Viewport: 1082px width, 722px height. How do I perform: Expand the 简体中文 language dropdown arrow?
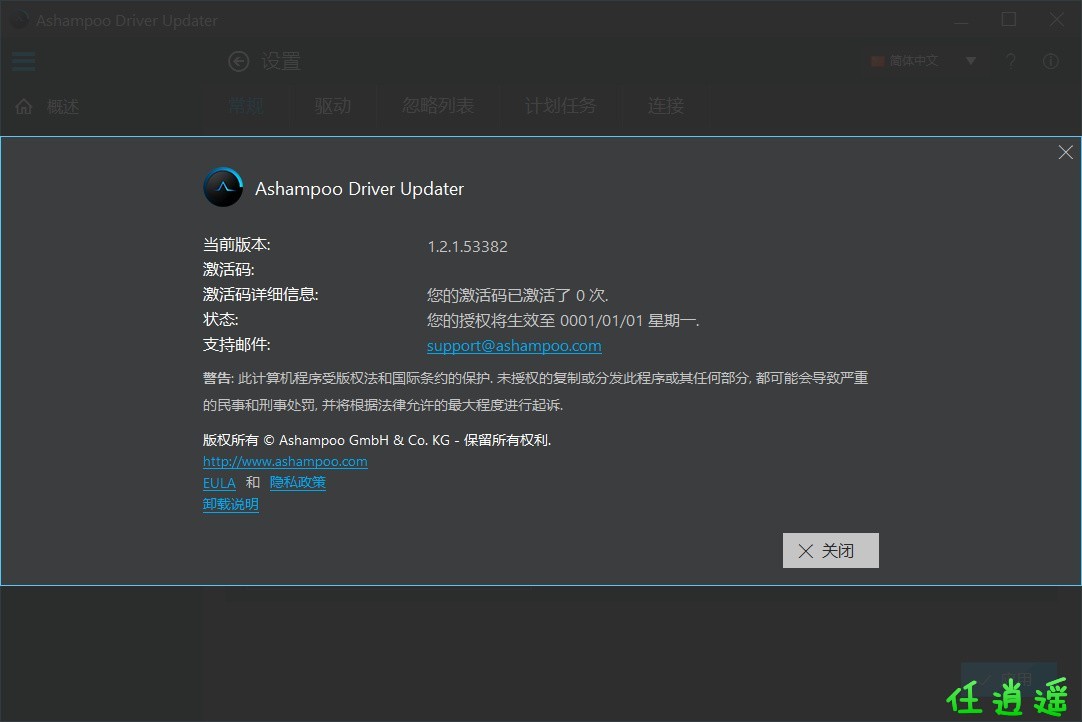click(971, 61)
